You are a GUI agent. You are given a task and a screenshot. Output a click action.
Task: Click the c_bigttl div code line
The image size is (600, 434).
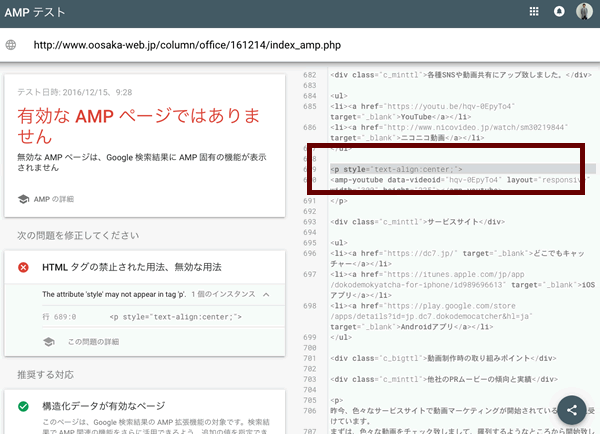(x=443, y=358)
